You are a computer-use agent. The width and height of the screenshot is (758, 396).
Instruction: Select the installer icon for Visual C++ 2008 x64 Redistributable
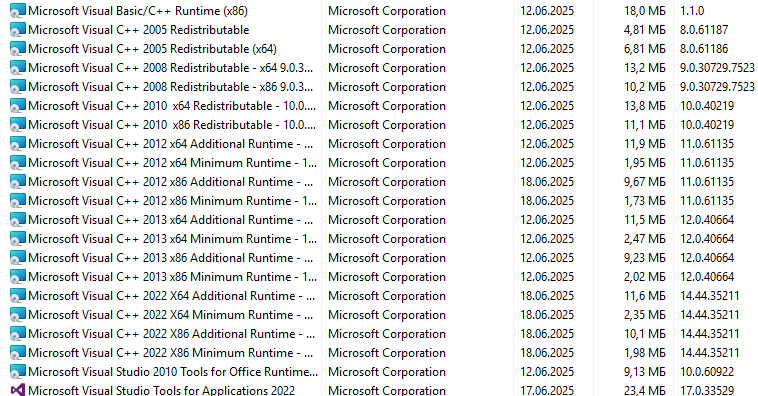tap(17, 68)
